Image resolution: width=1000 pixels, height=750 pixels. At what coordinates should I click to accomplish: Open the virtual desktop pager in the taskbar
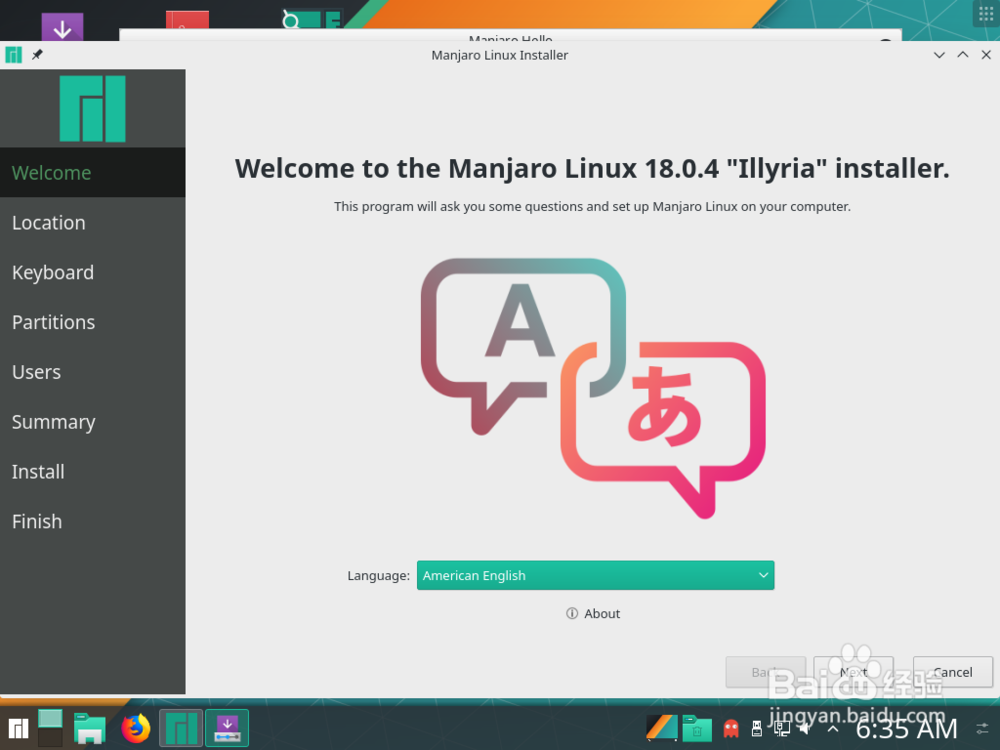pos(50,728)
